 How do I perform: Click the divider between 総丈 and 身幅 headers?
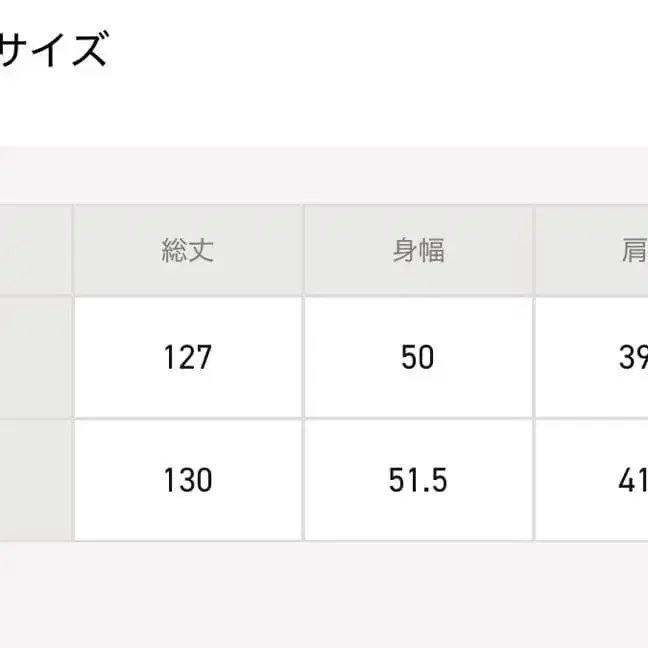pyautogui.click(x=303, y=251)
